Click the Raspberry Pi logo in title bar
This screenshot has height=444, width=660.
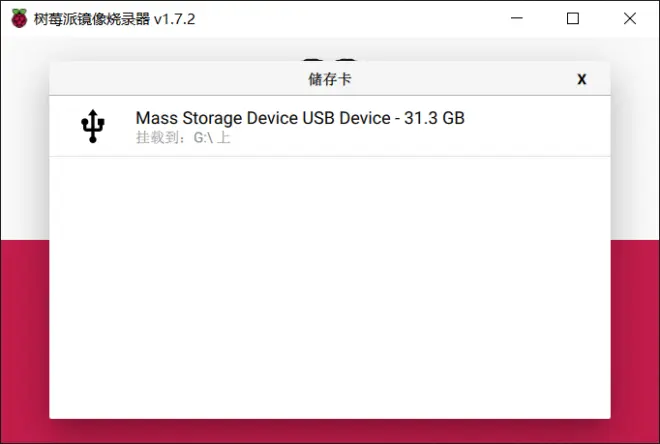click(19, 19)
